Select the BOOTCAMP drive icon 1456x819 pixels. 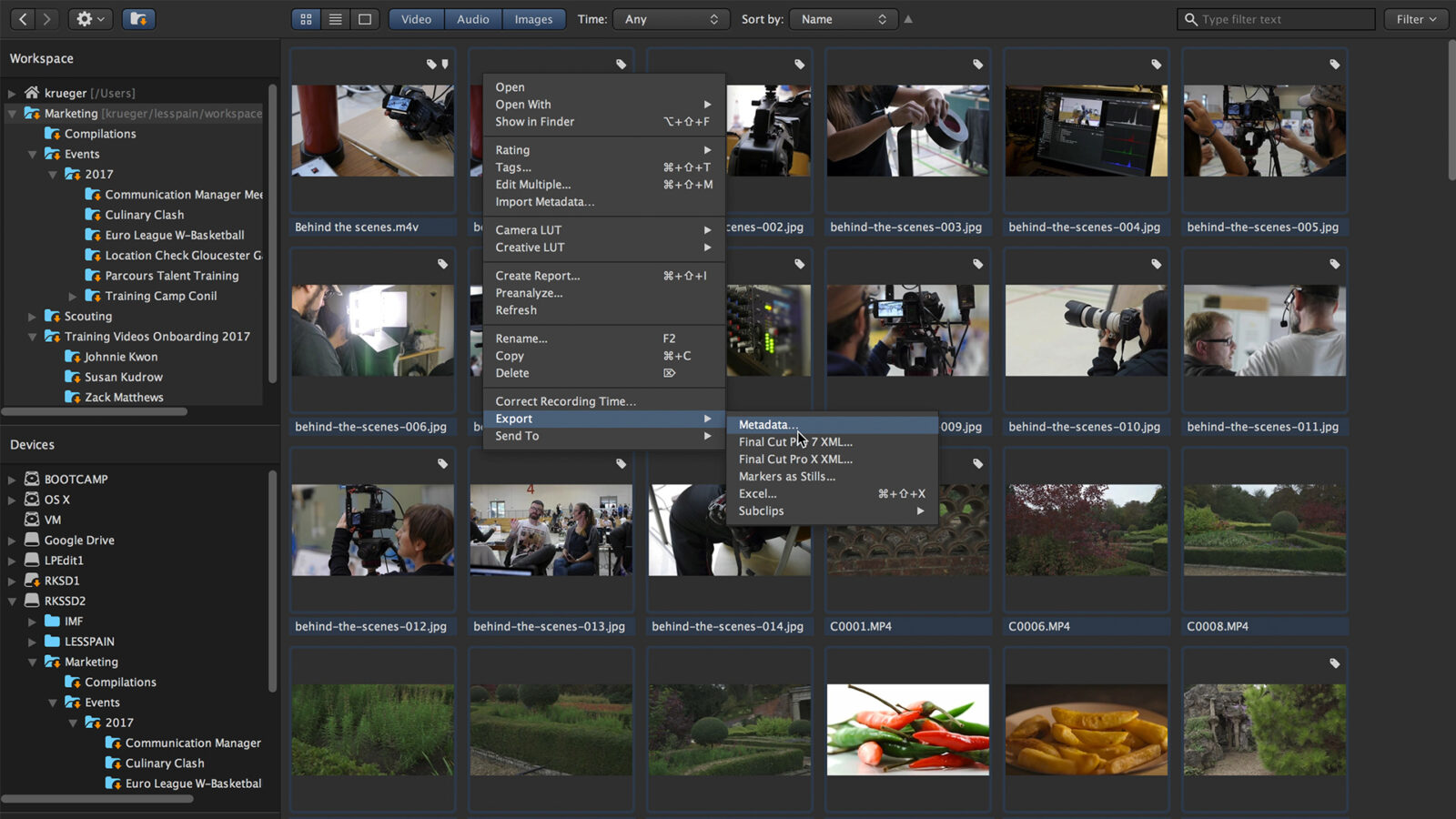coord(32,479)
